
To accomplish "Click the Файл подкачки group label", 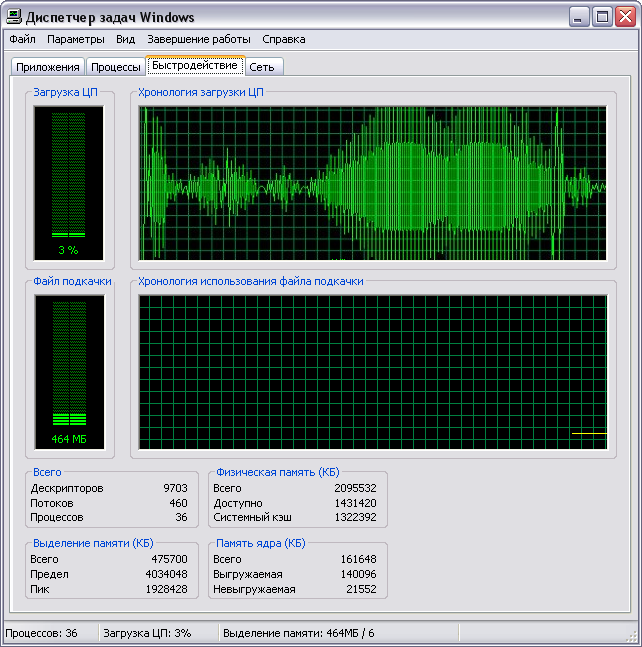I will click(x=72, y=281).
